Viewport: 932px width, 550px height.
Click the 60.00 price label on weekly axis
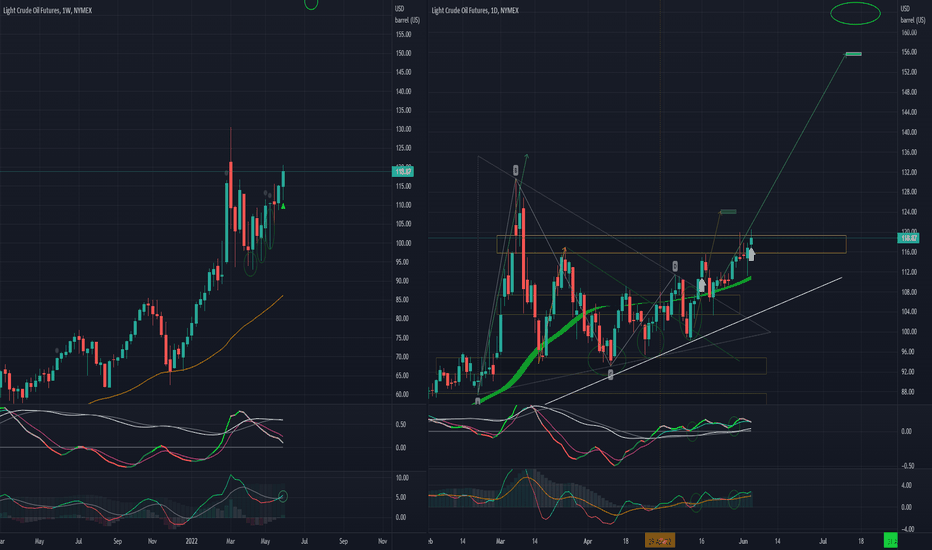(x=402, y=394)
